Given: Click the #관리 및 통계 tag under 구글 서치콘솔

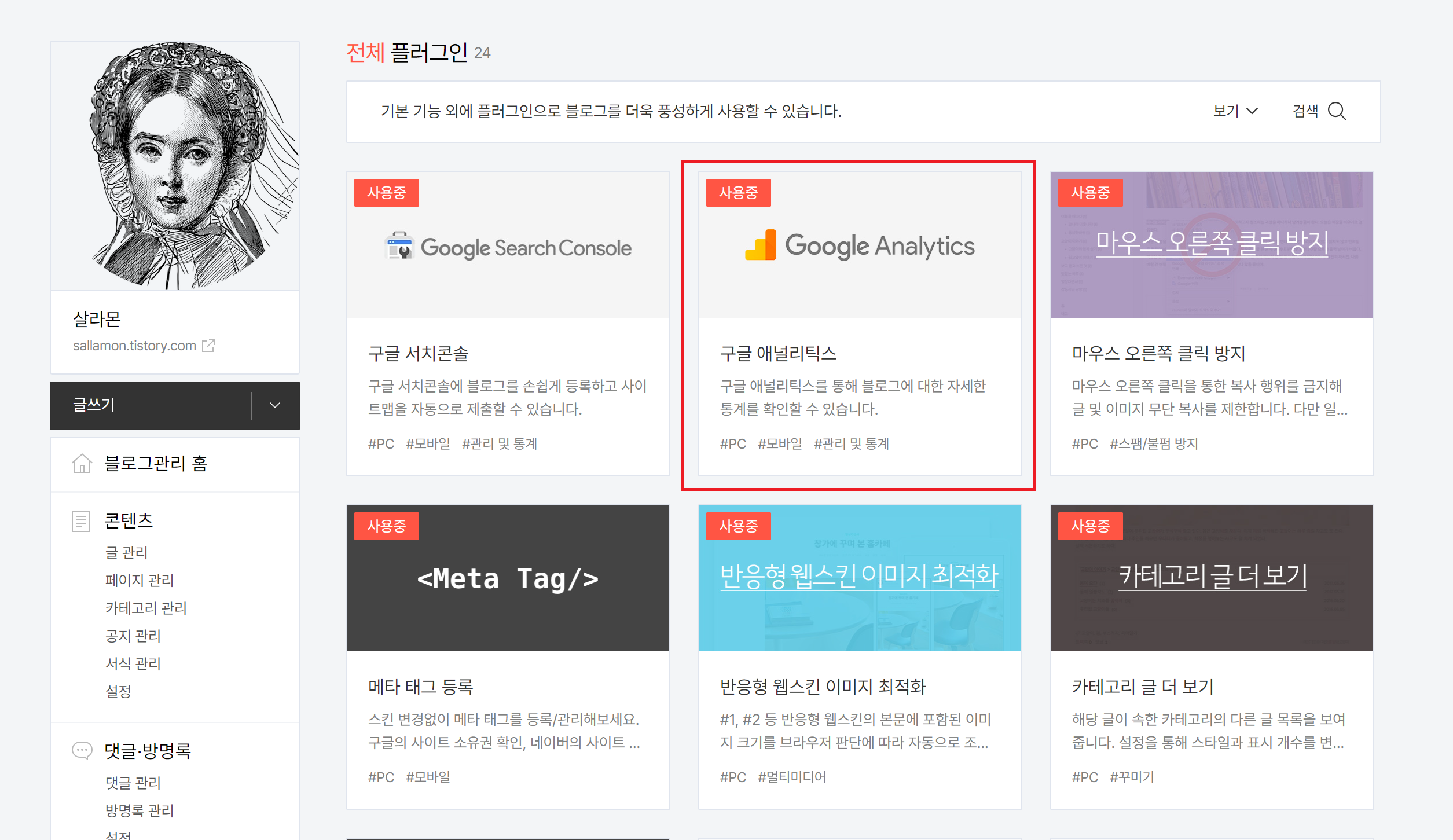Looking at the screenshot, I should (499, 444).
